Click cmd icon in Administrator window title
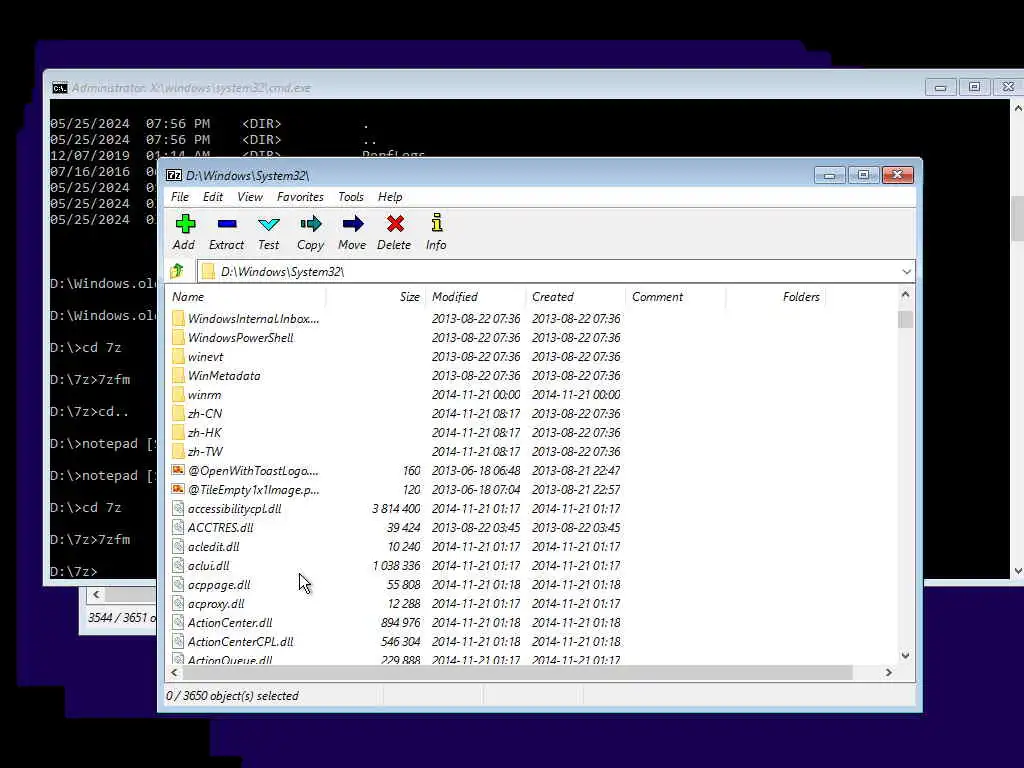The image size is (1024, 768). 59,88
